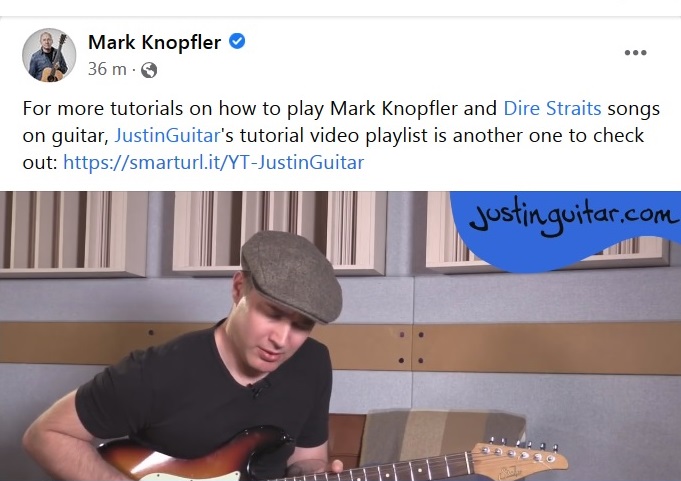Click the blue blob banner in the video corner
The width and height of the screenshot is (681, 481).
tap(565, 230)
